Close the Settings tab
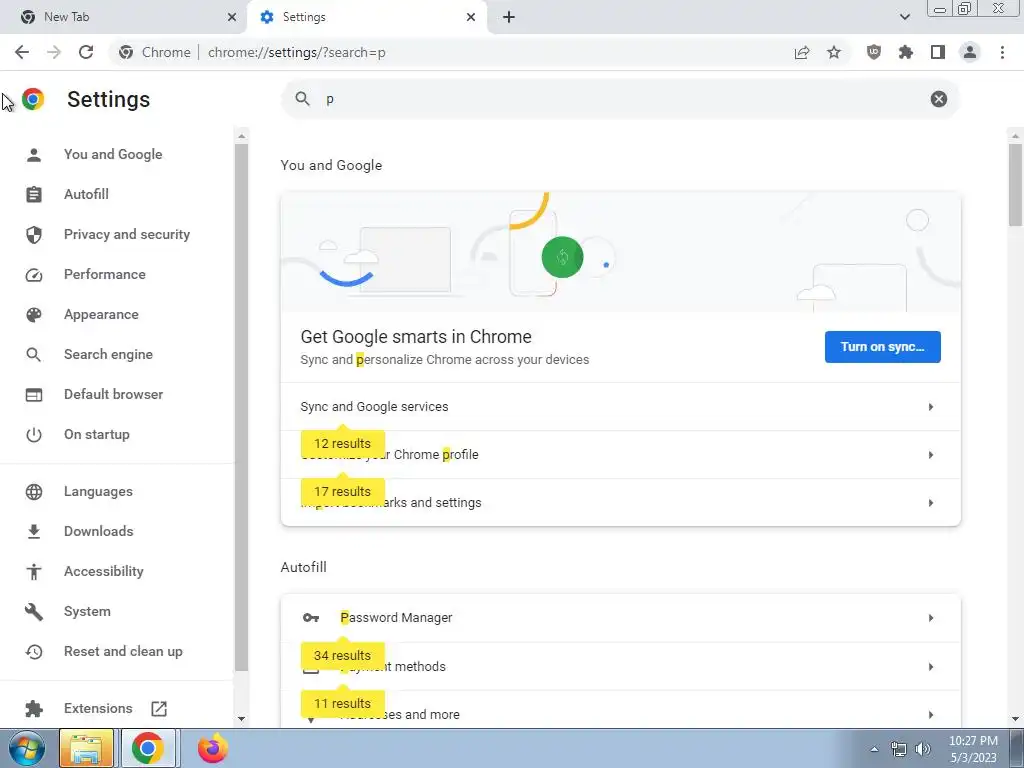 coord(471,17)
